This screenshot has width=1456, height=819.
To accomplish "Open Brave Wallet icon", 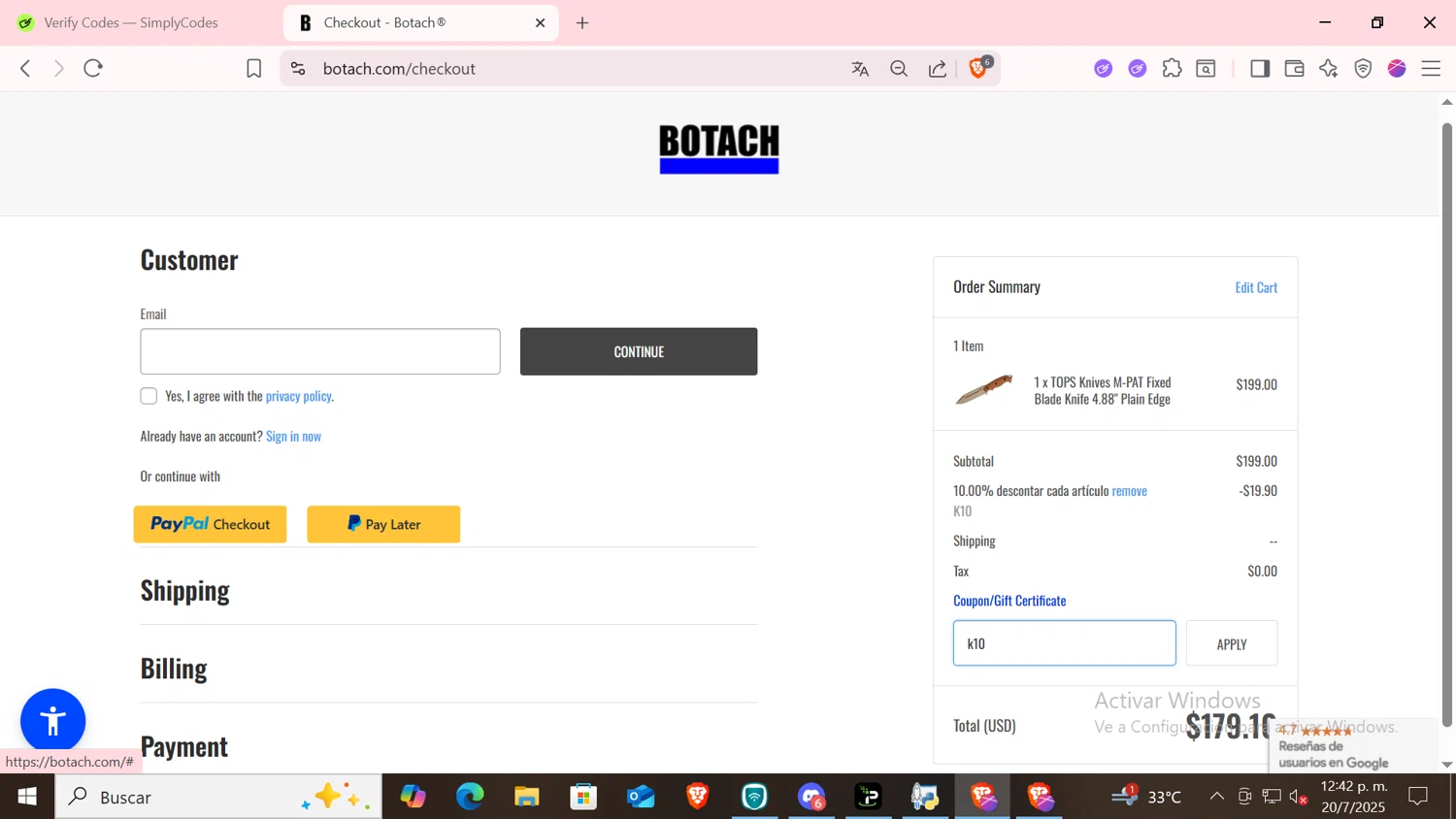I will (1294, 68).
